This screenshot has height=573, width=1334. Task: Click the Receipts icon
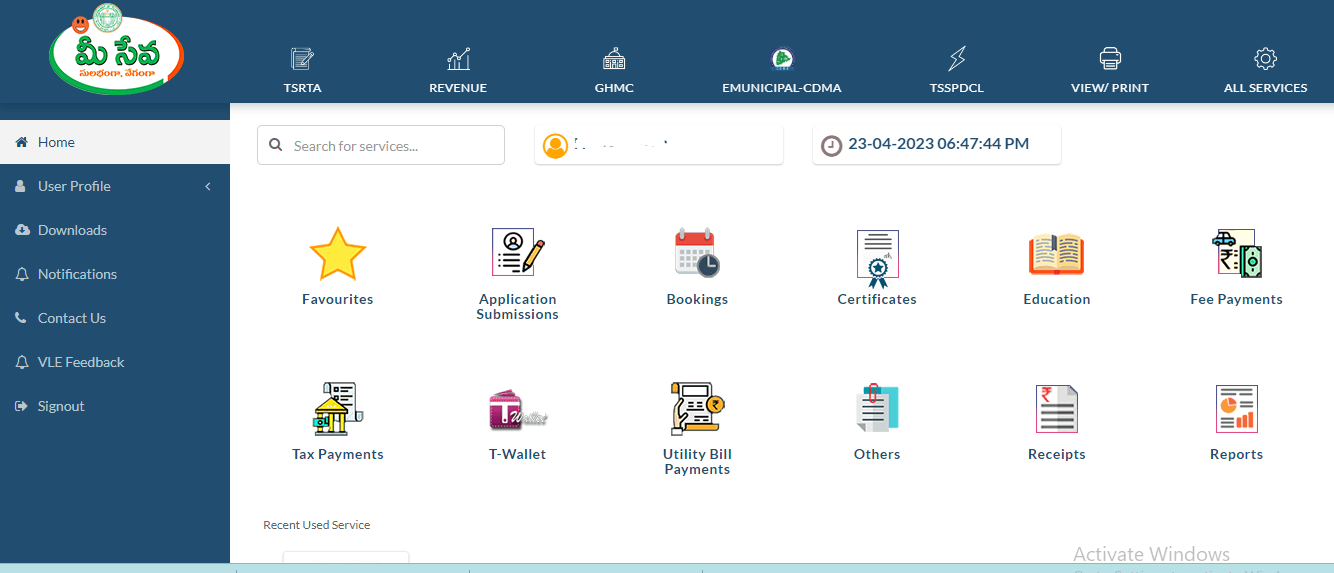[1056, 409]
